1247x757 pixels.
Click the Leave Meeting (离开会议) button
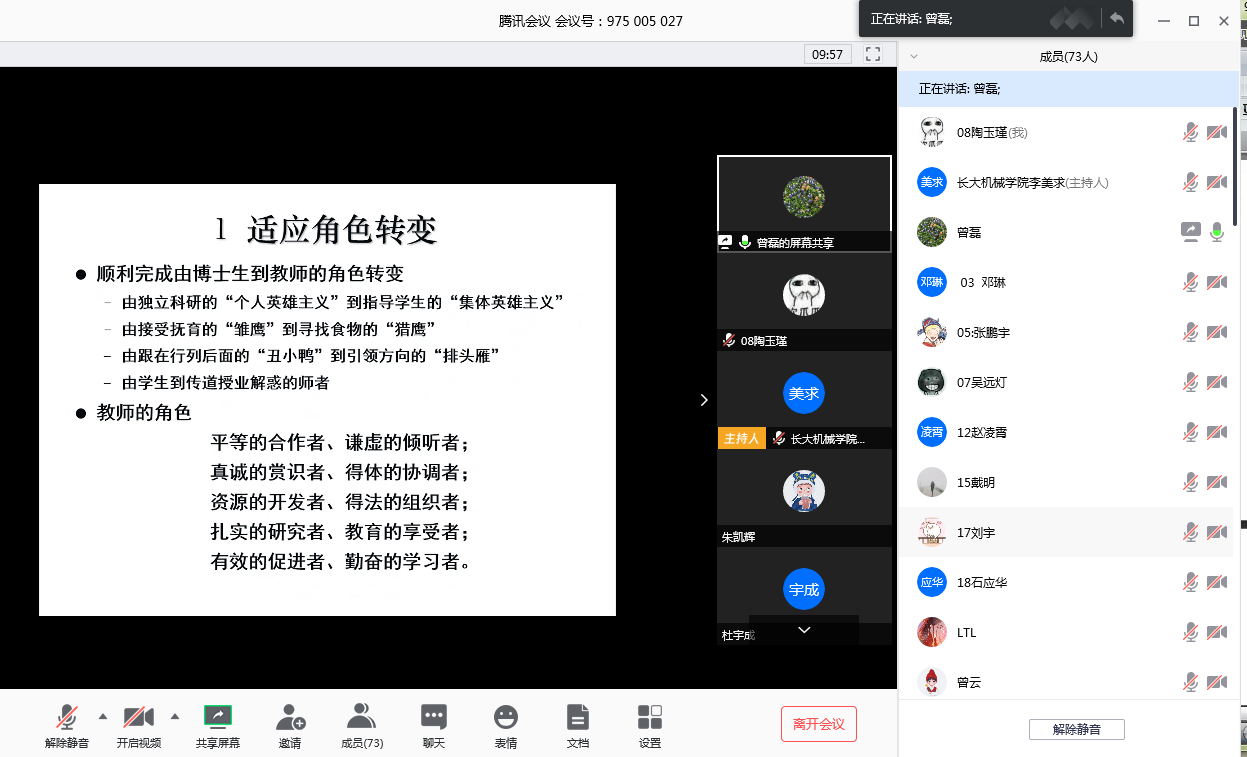pyautogui.click(x=818, y=724)
